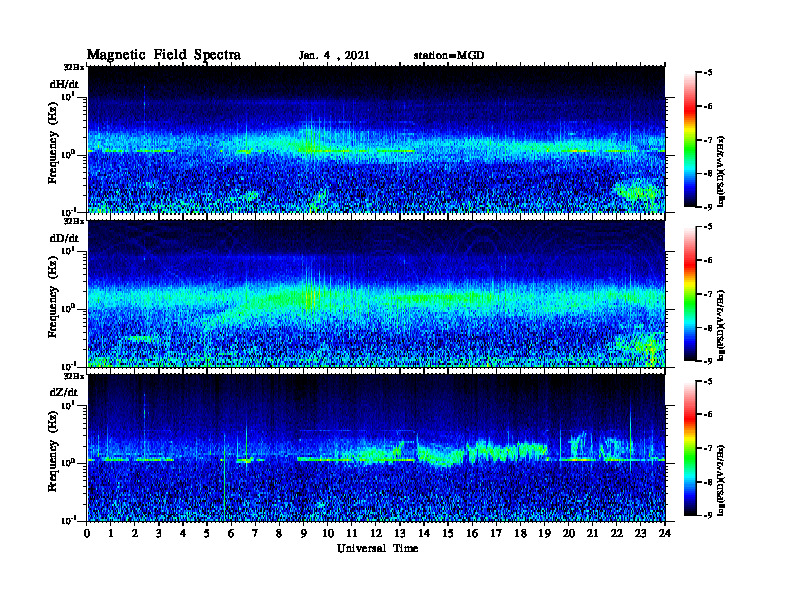The image size is (792, 612).
Task: Click hour tick label "18" on time axis
Action: 520,533
